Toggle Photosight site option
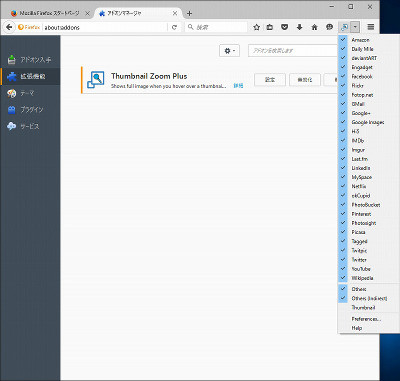This screenshot has height=381, width=400. click(368, 223)
